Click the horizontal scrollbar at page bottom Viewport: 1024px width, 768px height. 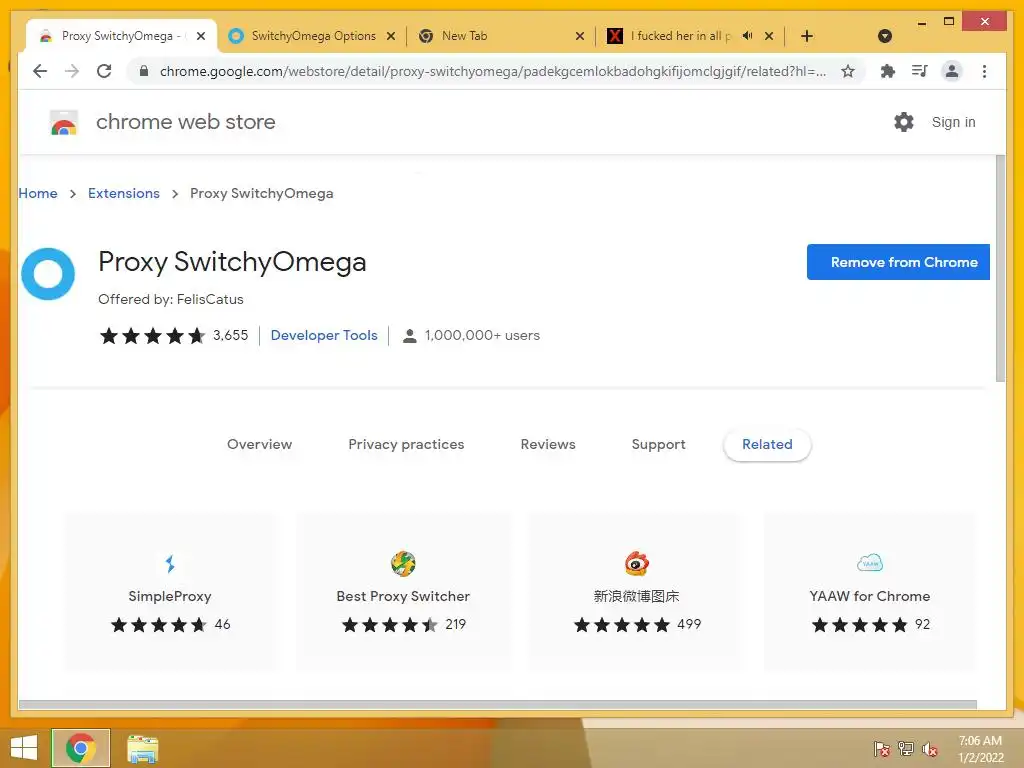(498, 705)
